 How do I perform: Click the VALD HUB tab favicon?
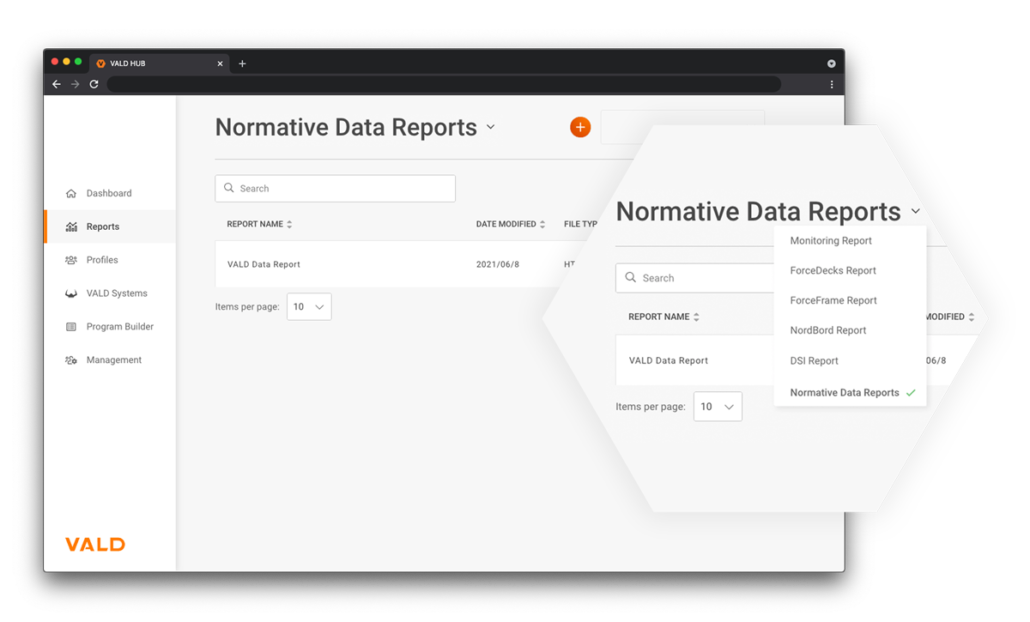(101, 64)
